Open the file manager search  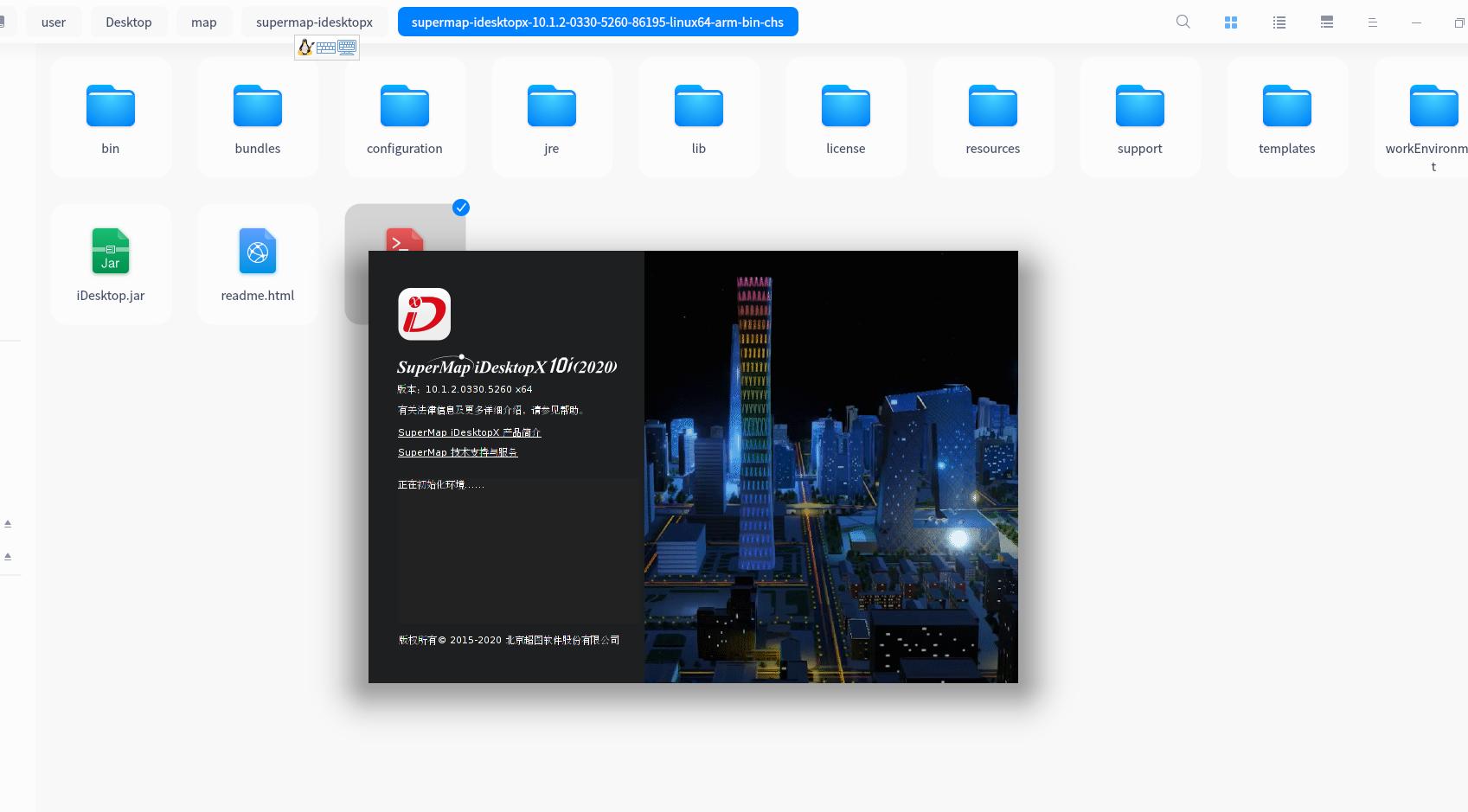click(x=1183, y=22)
